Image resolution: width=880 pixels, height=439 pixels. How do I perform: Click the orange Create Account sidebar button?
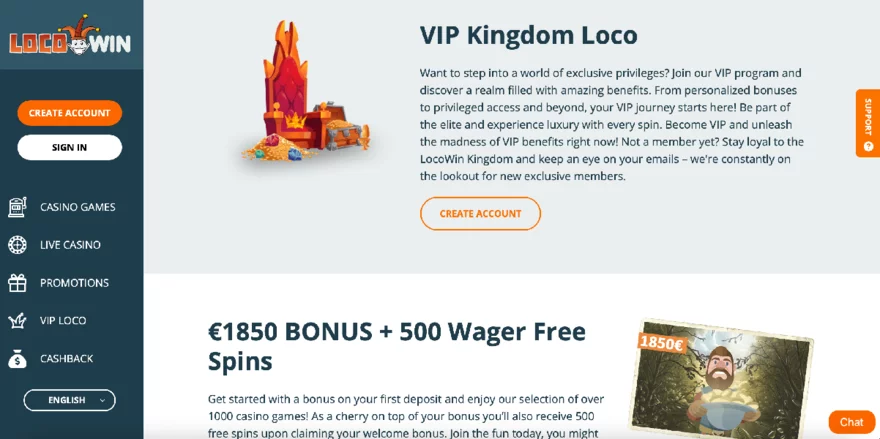point(70,113)
